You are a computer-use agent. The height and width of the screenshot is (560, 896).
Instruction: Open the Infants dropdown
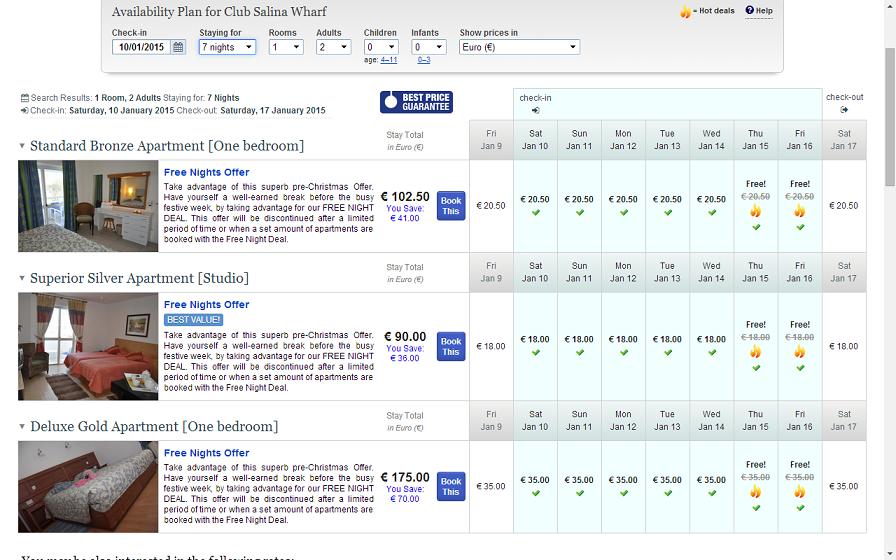click(x=429, y=47)
